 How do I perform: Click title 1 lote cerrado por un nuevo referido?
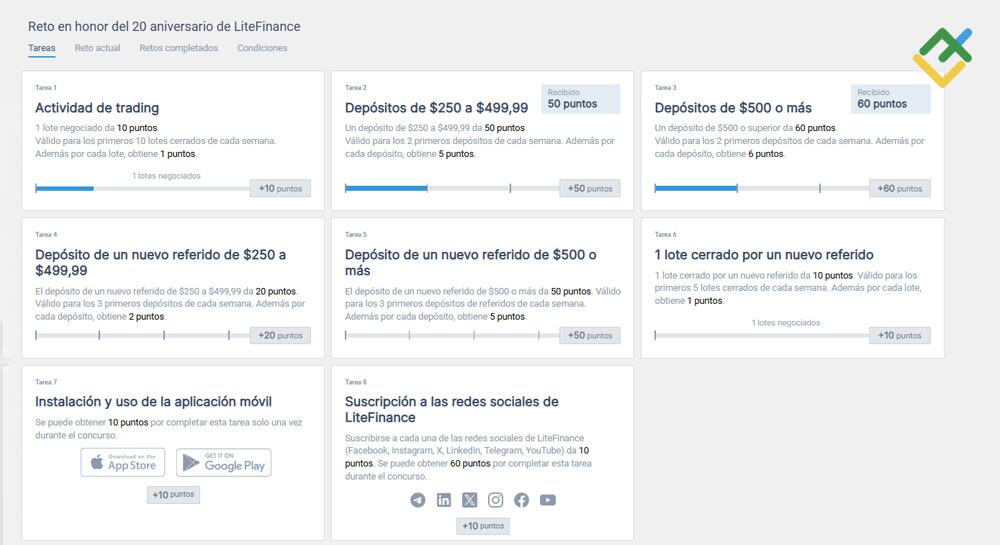[764, 255]
